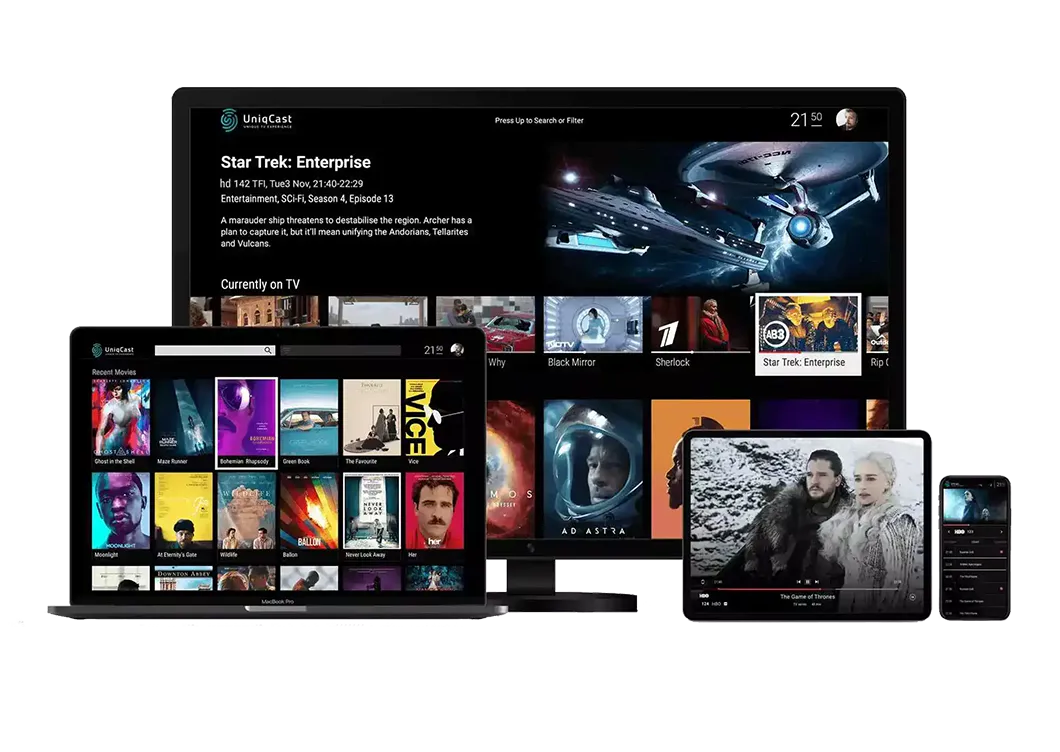This screenshot has width=1060, height=752.
Task: Click the 'hd 142 TFI, Tue3 Nov' schedule line
Action: pyautogui.click(x=292, y=183)
